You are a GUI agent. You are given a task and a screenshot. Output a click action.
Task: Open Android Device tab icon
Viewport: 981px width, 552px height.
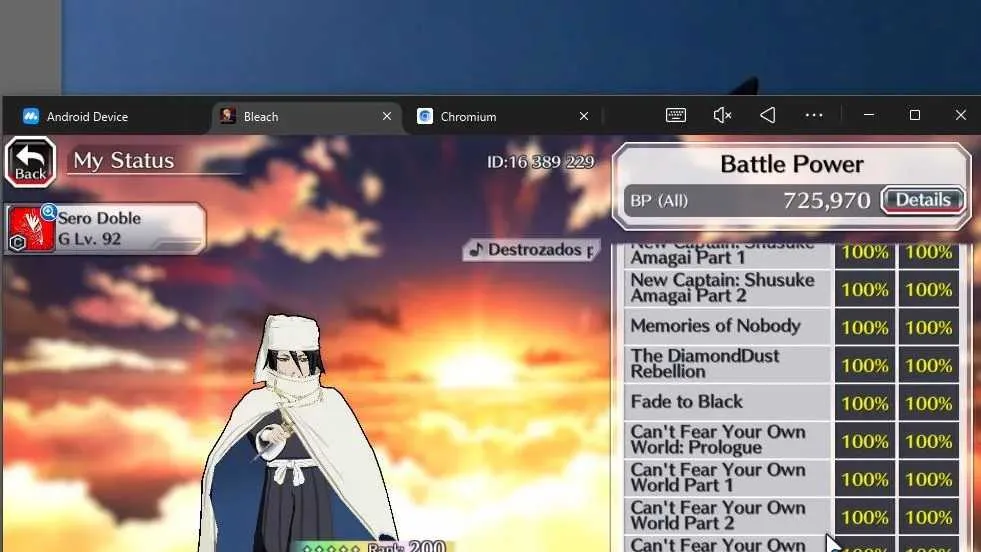(31, 116)
